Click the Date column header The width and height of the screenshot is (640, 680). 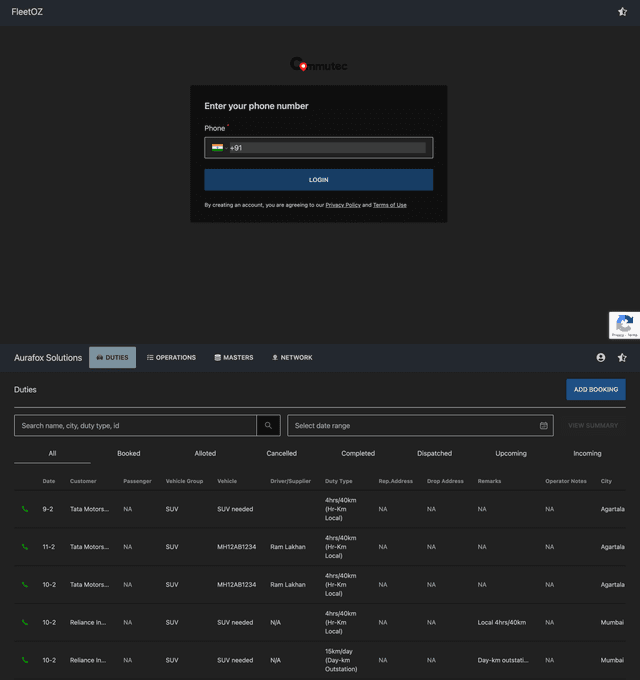(49, 481)
